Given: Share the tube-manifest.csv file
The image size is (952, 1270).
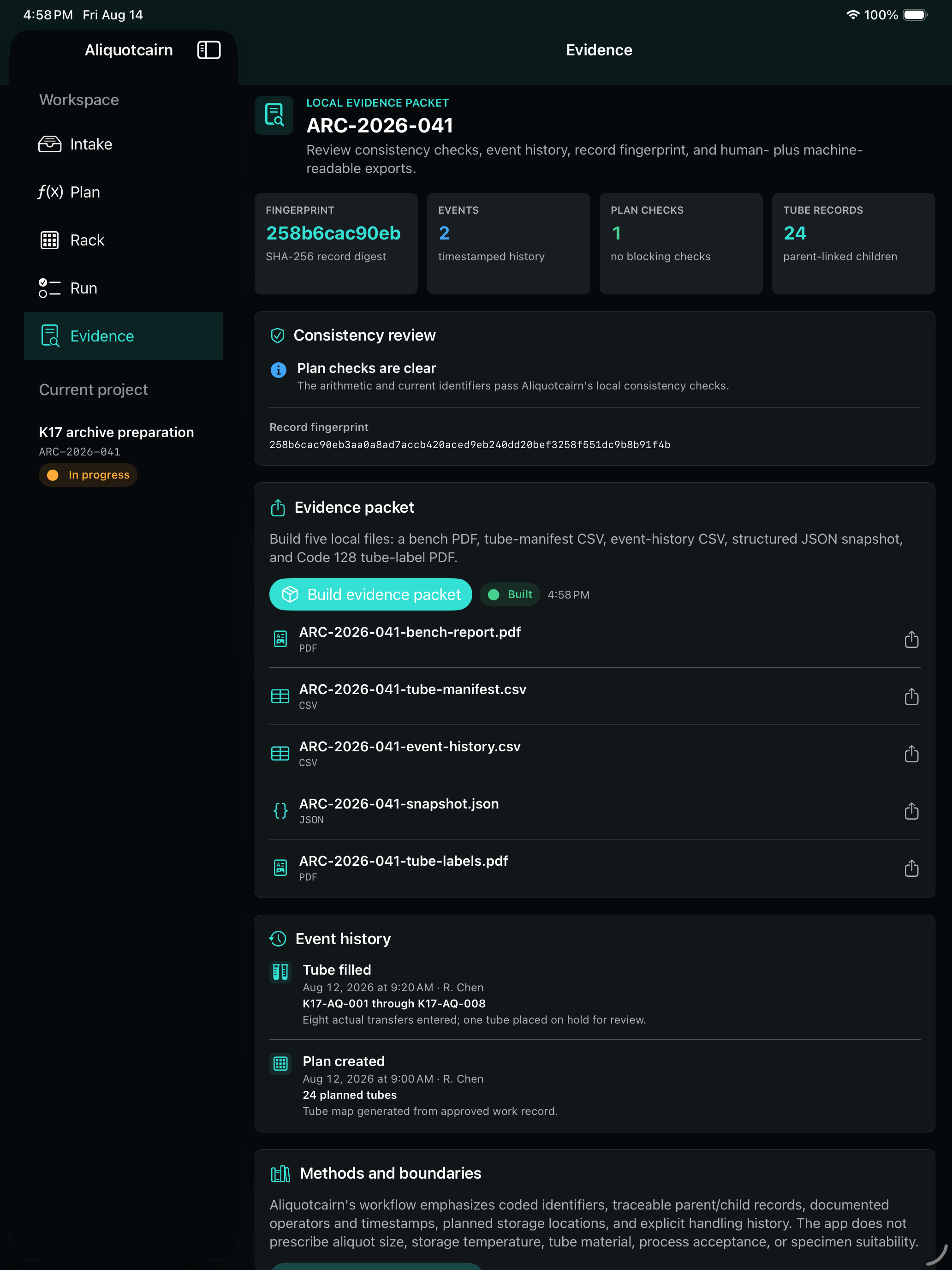Looking at the screenshot, I should click(x=911, y=697).
